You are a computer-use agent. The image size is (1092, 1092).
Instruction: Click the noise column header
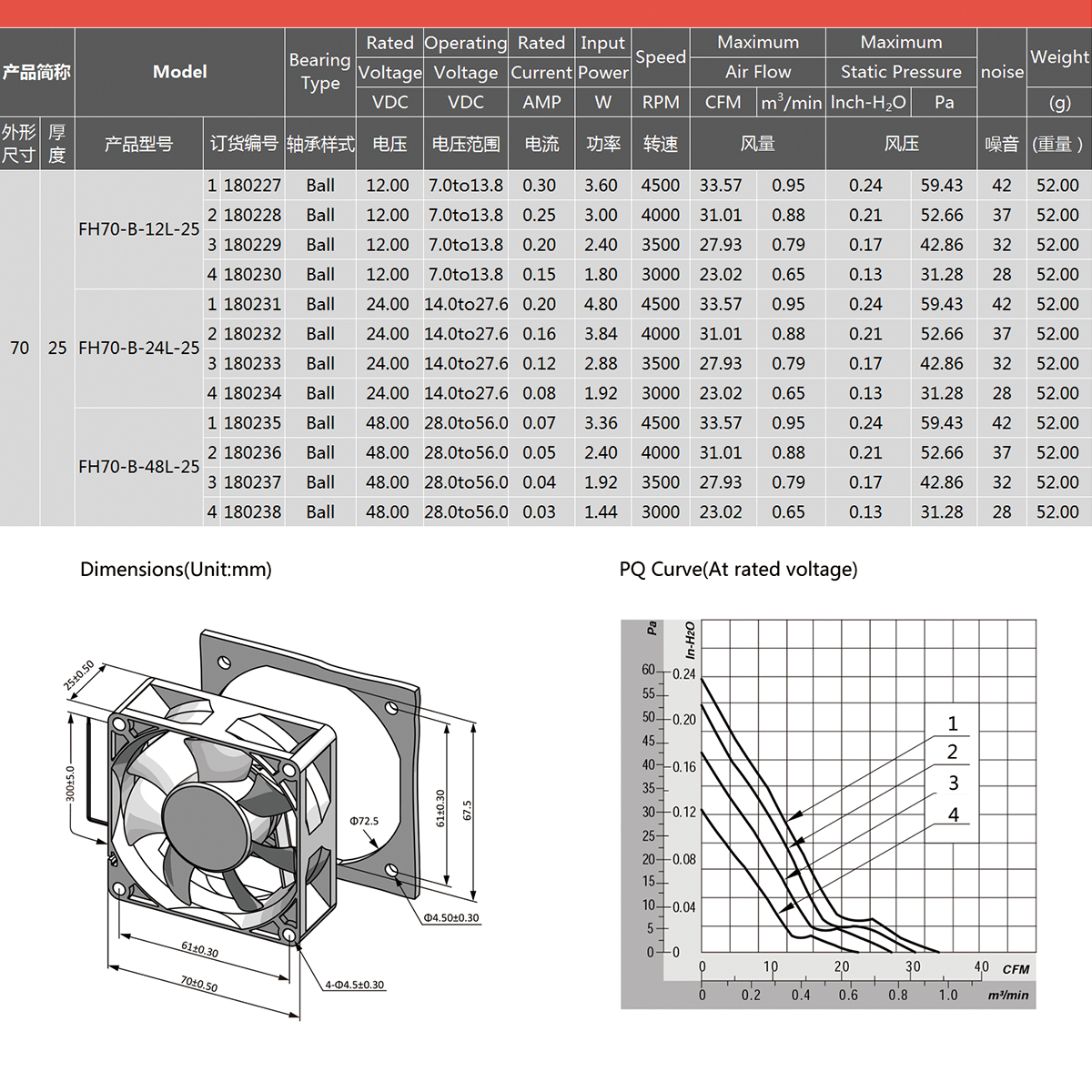click(1002, 72)
